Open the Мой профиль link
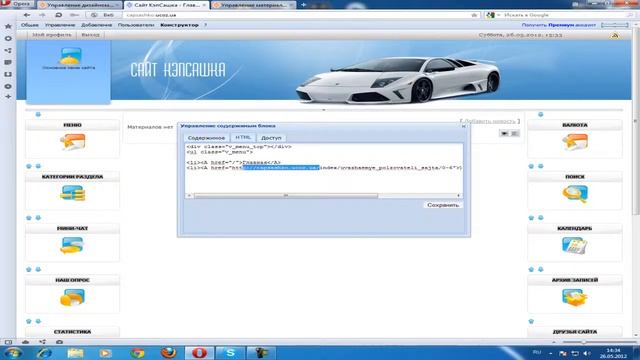The image size is (640, 360). click(51, 35)
